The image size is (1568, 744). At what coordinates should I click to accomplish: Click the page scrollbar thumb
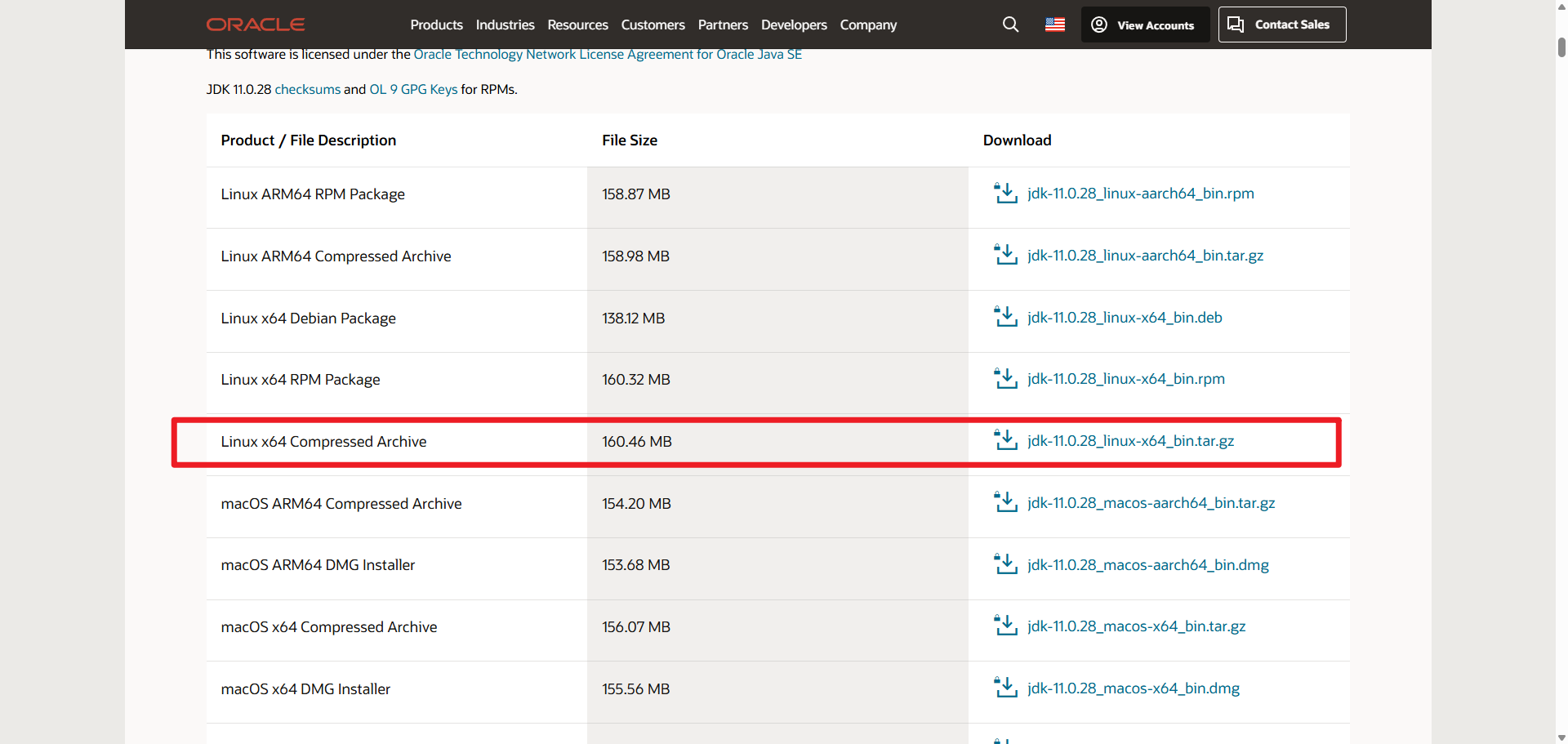click(x=1561, y=47)
